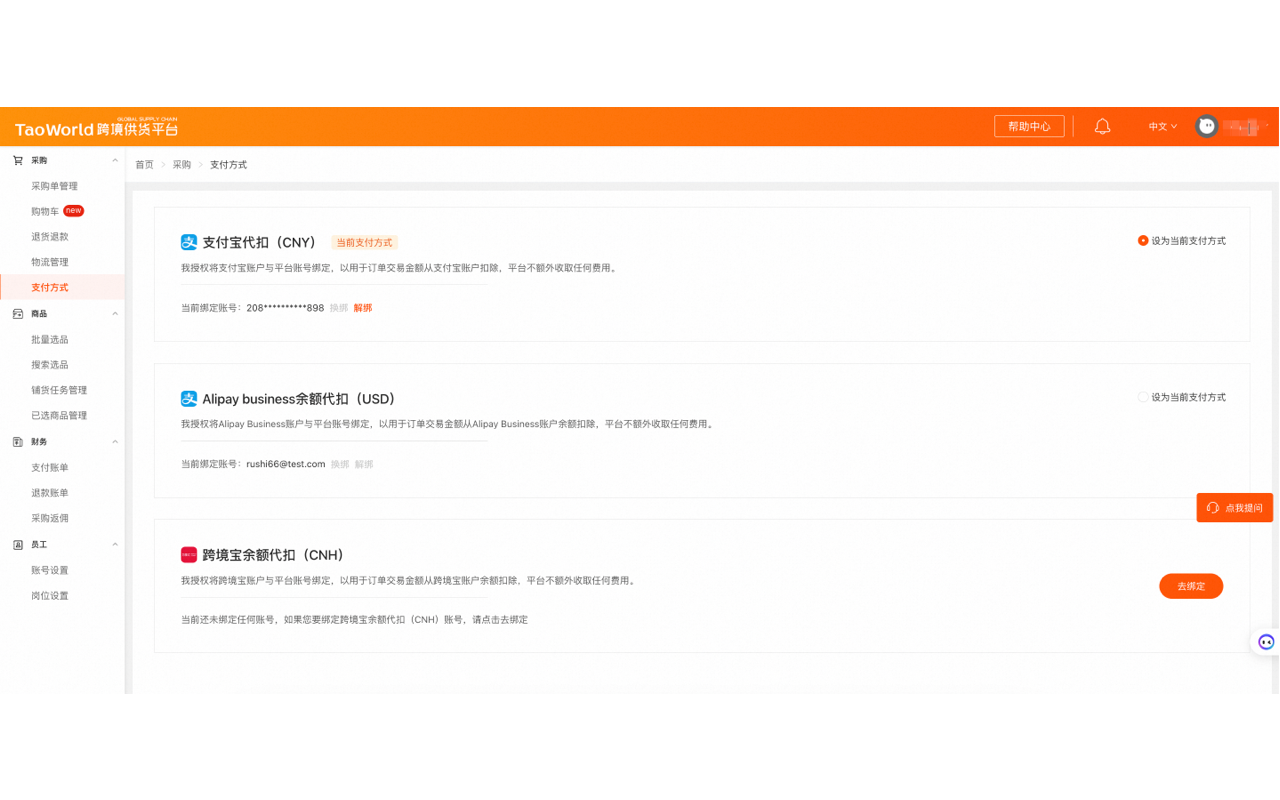
Task: Click the new badge beside 购物车
Action: click(74, 211)
